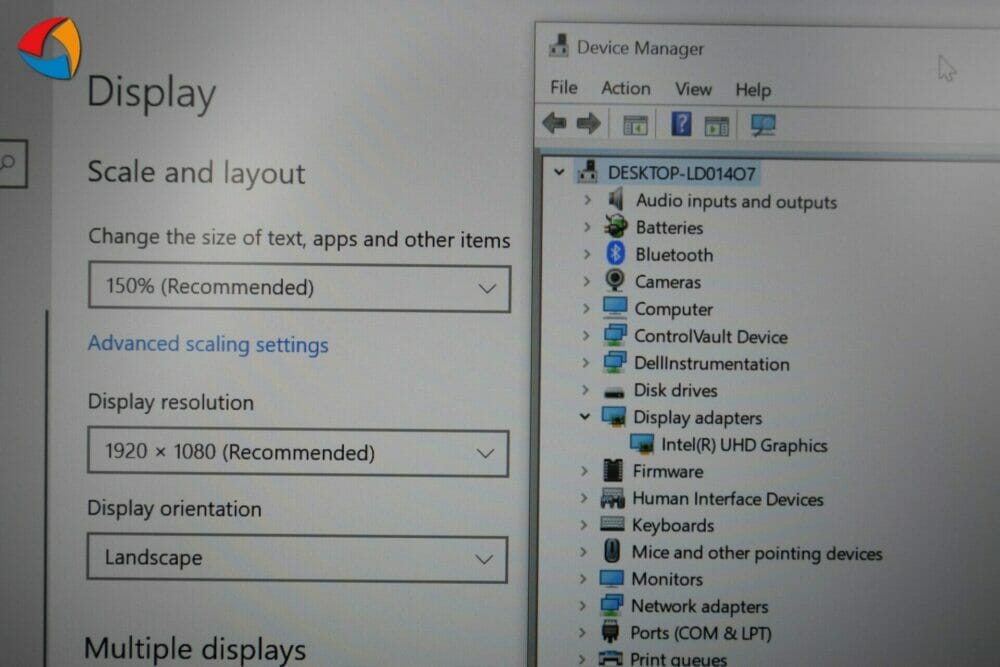Collapse the DESKTOP-LD014O7 root node
Screen dimensions: 1000x667
pyautogui.click(x=559, y=172)
